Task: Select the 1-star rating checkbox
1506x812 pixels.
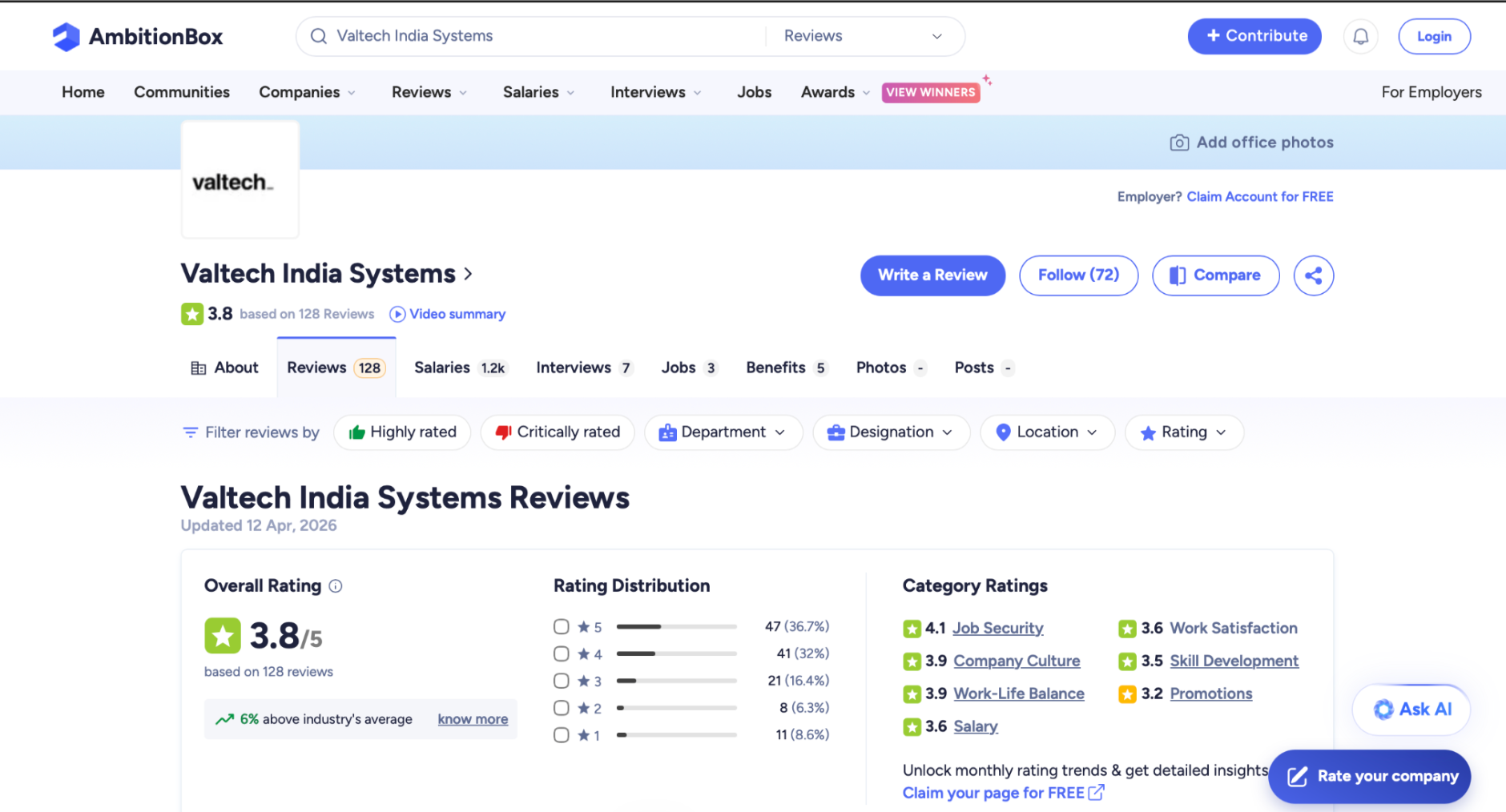Action: pyautogui.click(x=562, y=734)
